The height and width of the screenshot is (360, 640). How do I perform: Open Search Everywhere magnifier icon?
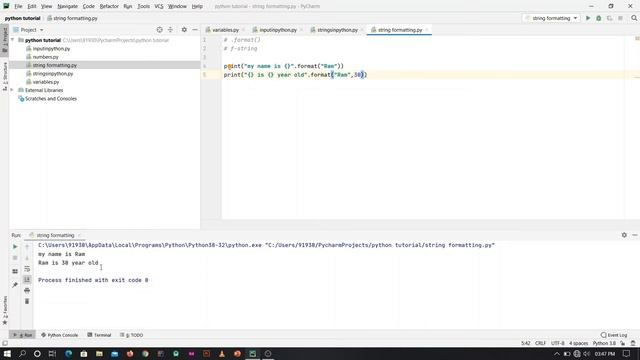coord(634,18)
